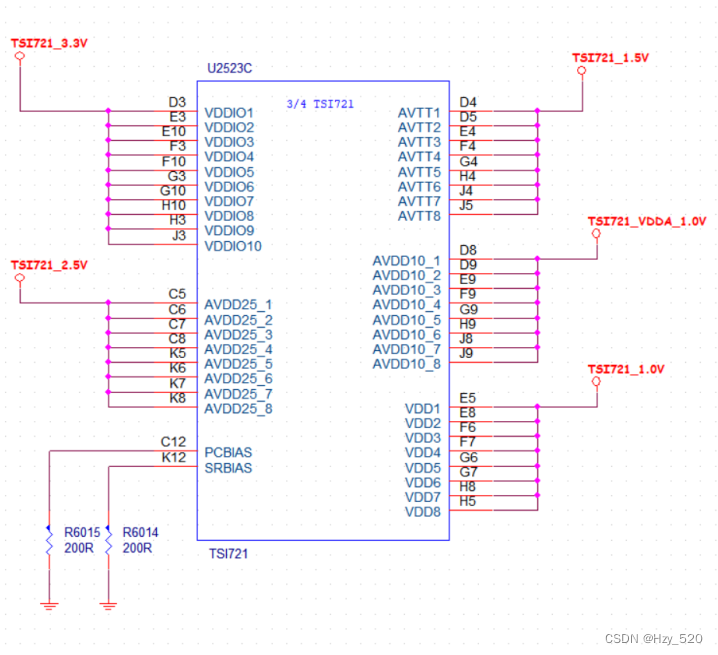718x655 pixels.
Task: Select the U2523C reference designator label
Action: [x=231, y=68]
